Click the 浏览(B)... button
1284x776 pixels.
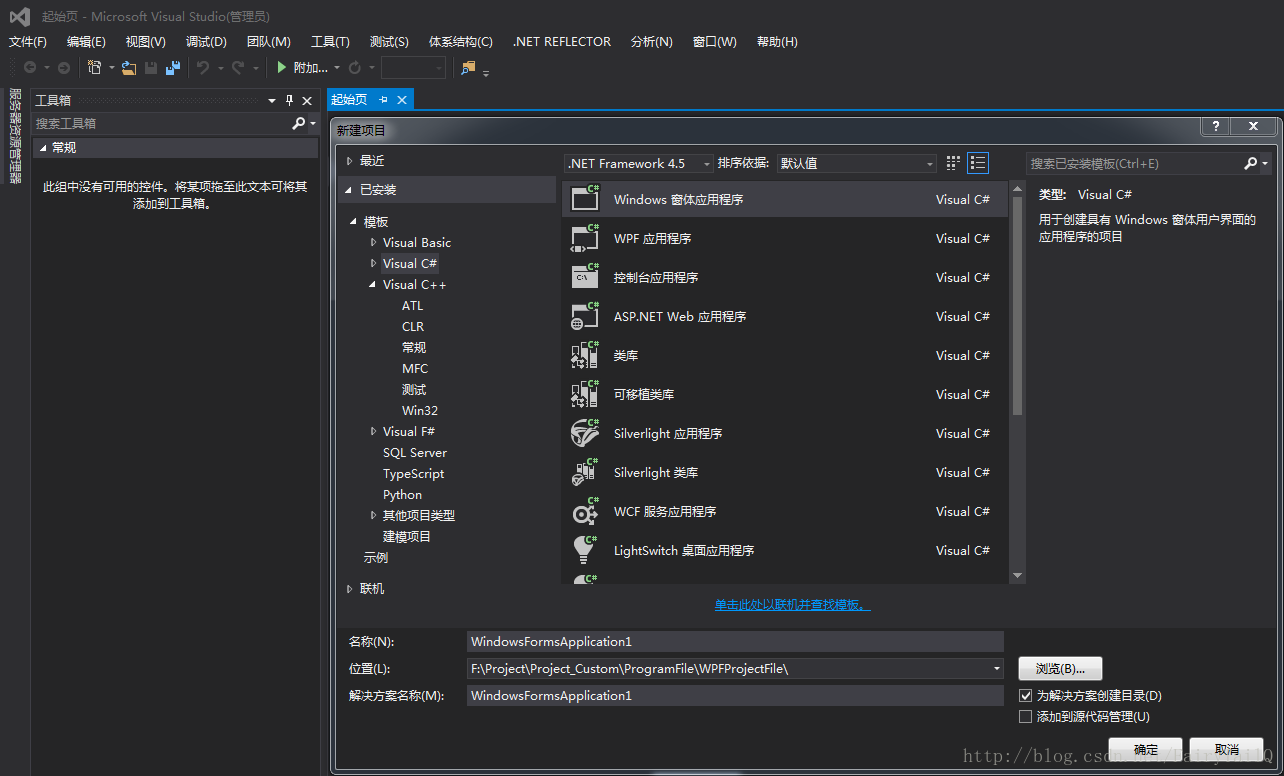pos(1060,668)
